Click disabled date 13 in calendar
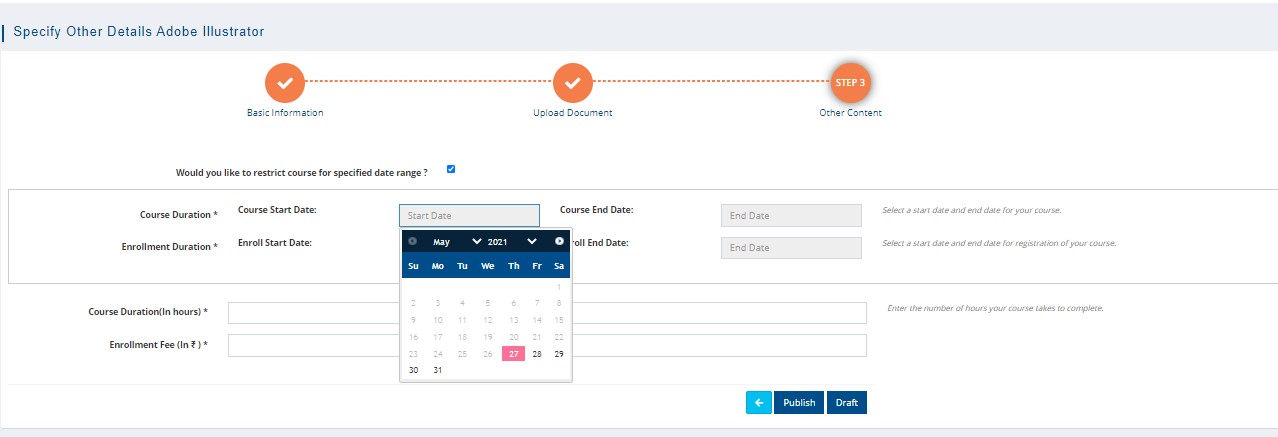The image size is (1278, 437). (x=513, y=320)
